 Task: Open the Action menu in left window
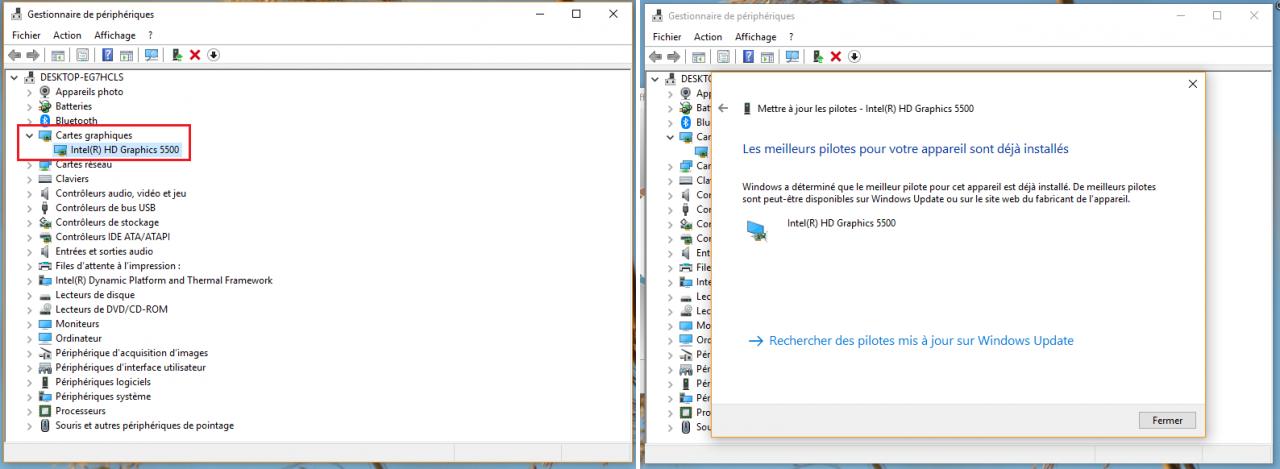tap(67, 36)
